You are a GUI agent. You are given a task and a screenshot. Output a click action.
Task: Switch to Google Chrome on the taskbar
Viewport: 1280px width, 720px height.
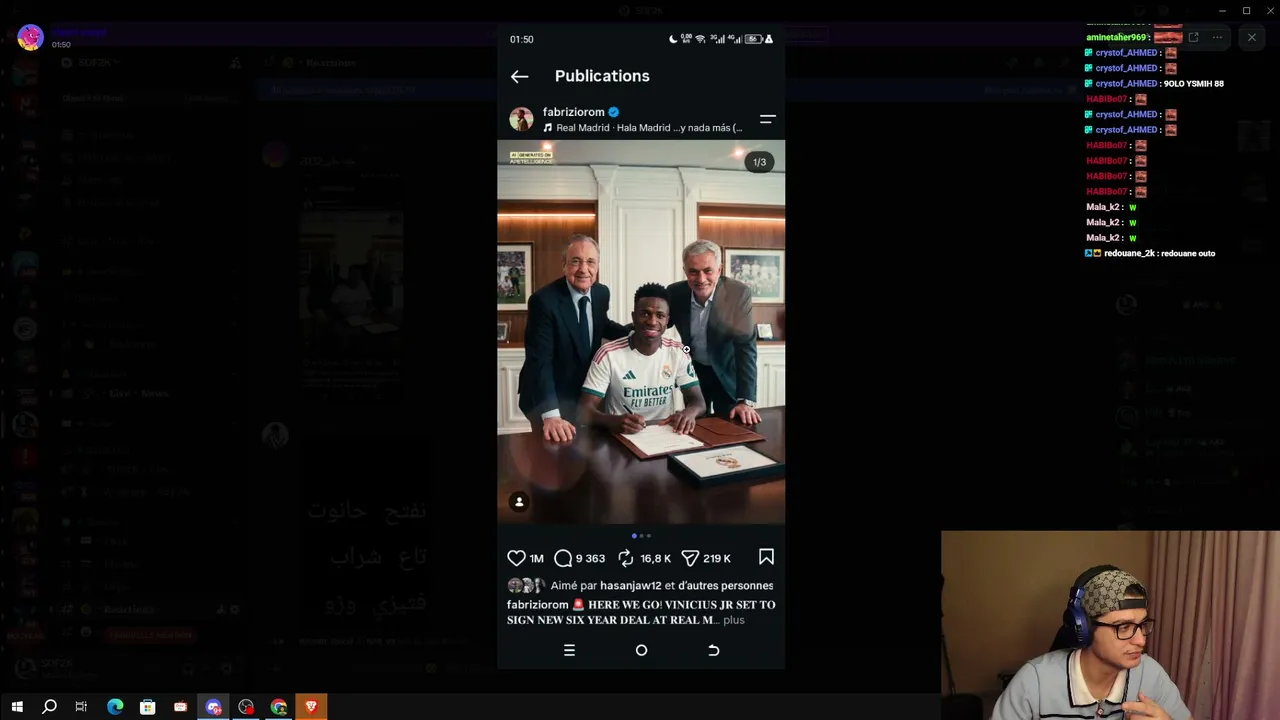279,707
